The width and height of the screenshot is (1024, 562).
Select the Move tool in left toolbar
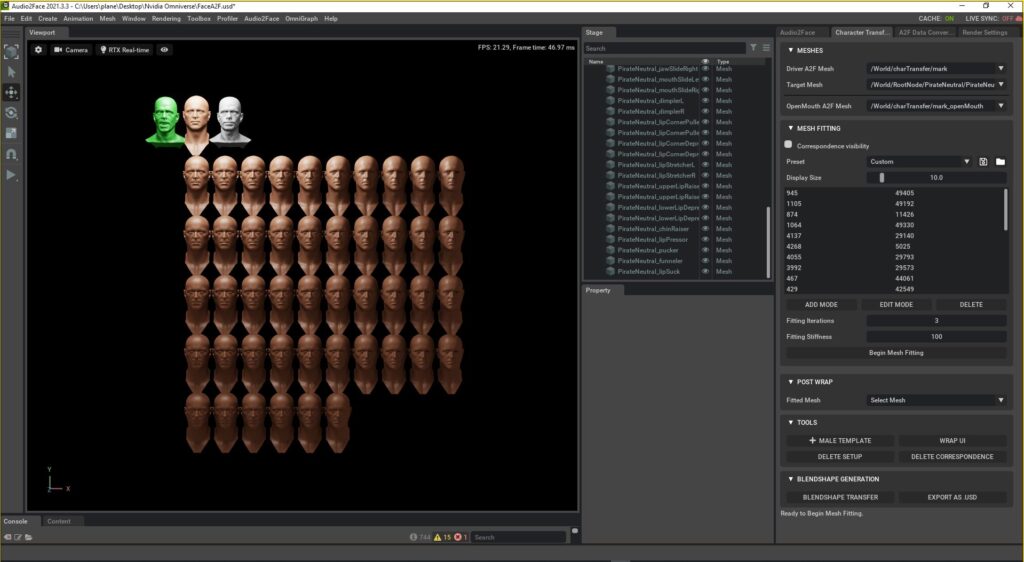pyautogui.click(x=11, y=92)
